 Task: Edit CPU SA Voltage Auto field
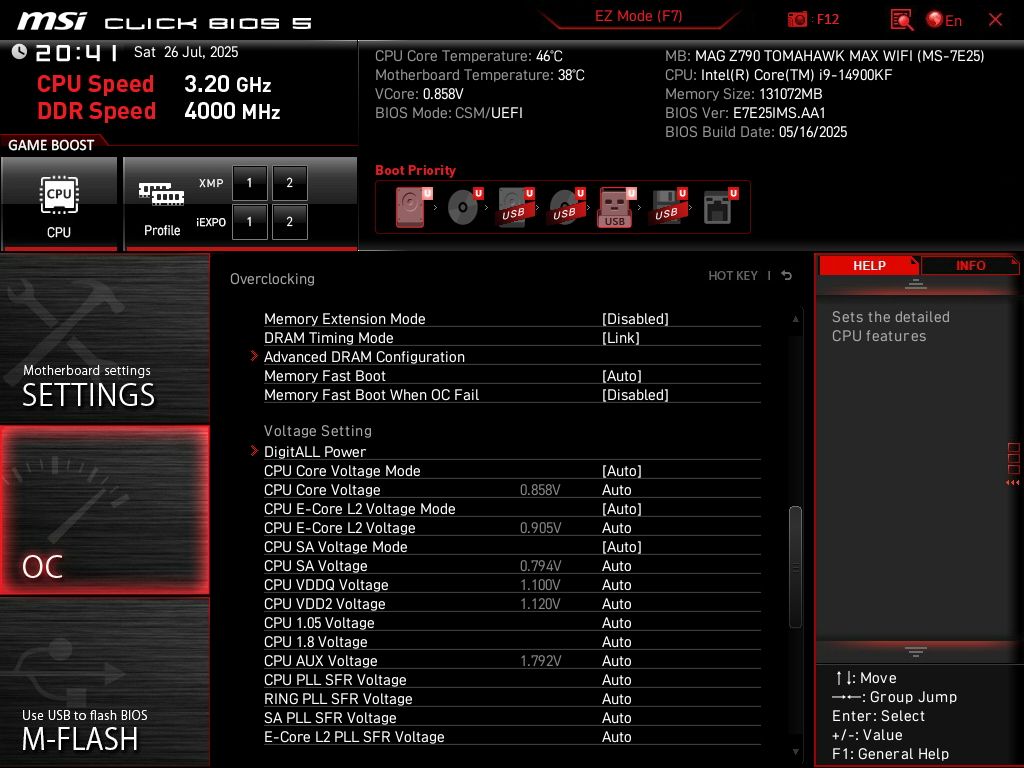pos(616,566)
